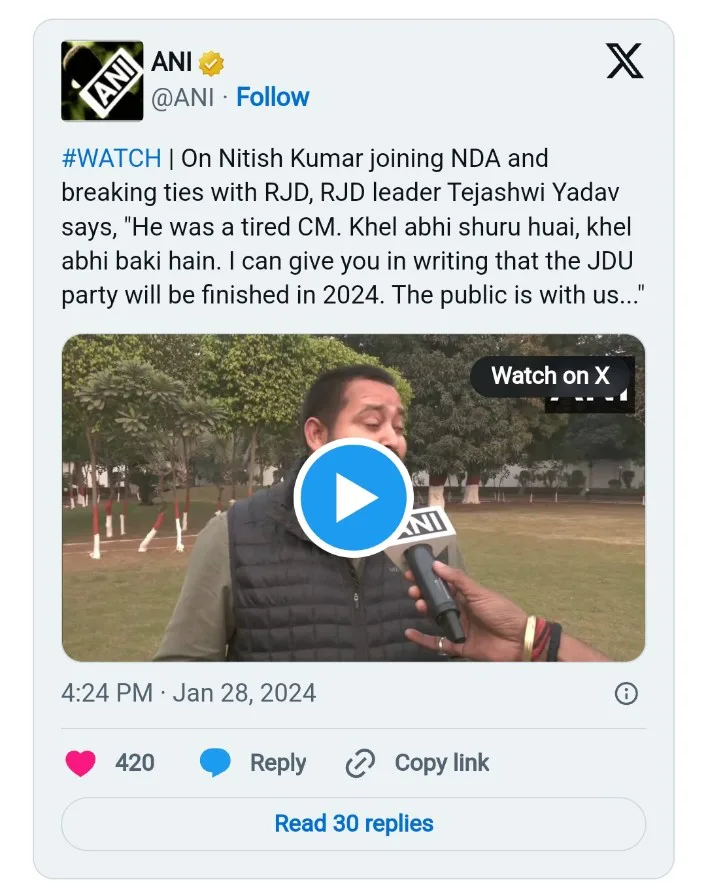Image resolution: width=706 pixels, height=890 pixels.
Task: Click the Tejashwi Yadav video thumbnail
Action: (200, 580)
